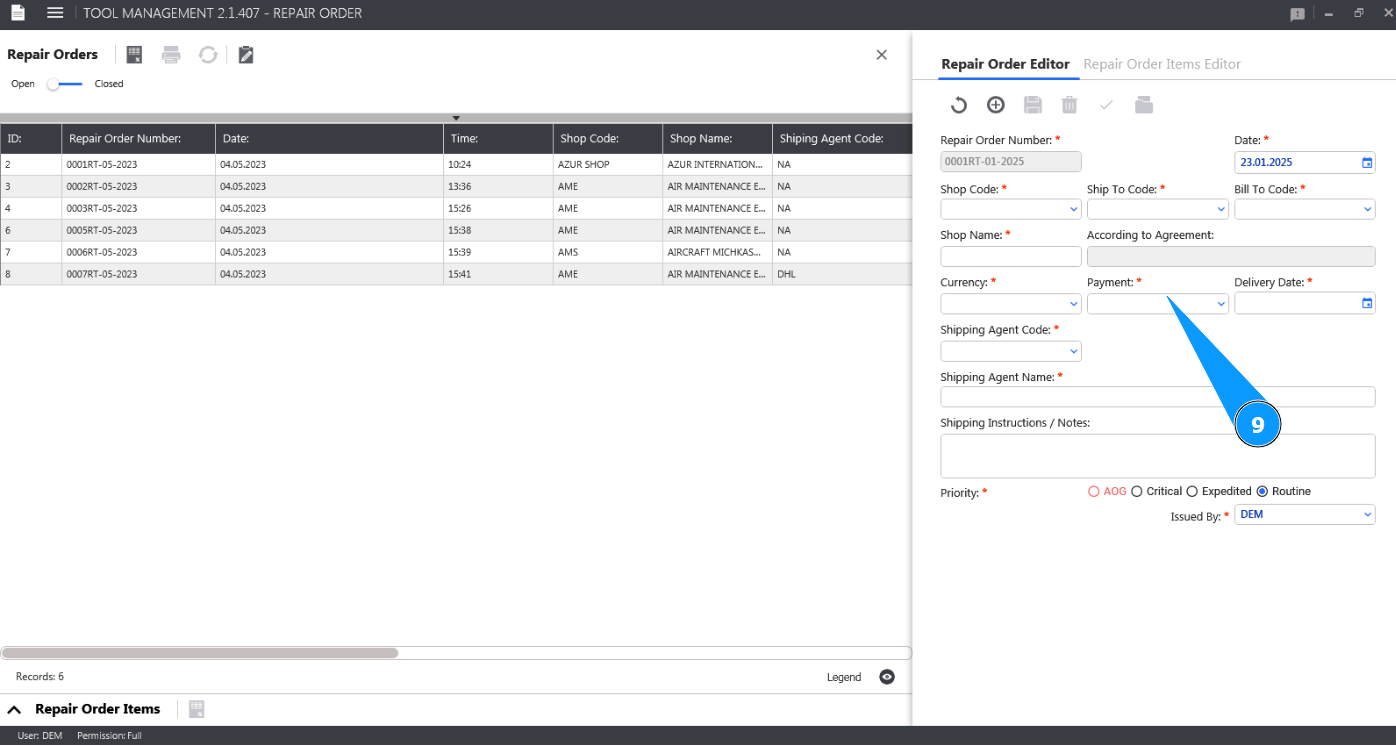Click the Shipping Instructions / Notes text area
This screenshot has width=1396, height=746.
click(1158, 456)
